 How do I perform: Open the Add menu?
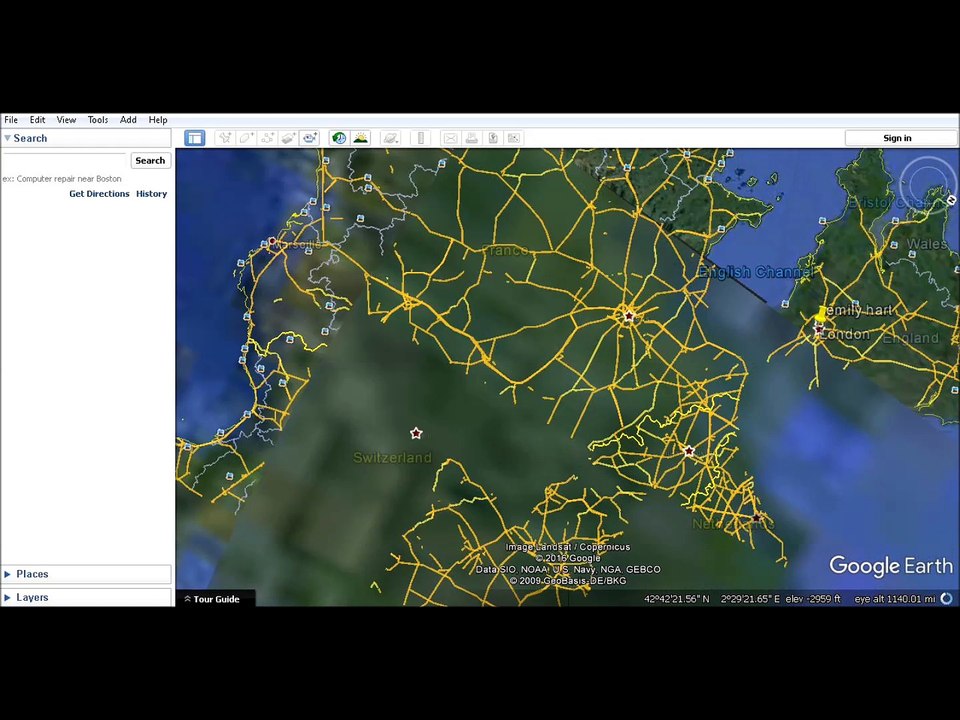coord(128,120)
